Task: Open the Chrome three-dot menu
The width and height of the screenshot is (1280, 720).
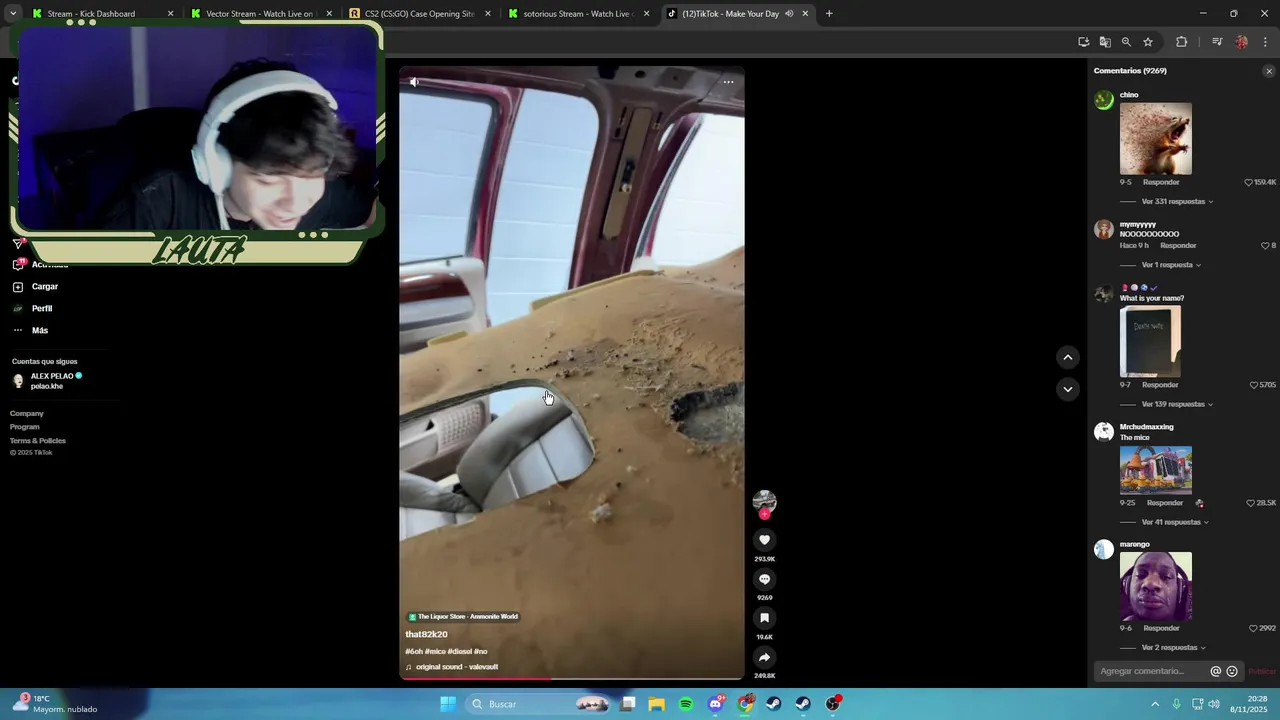Action: (x=1265, y=42)
